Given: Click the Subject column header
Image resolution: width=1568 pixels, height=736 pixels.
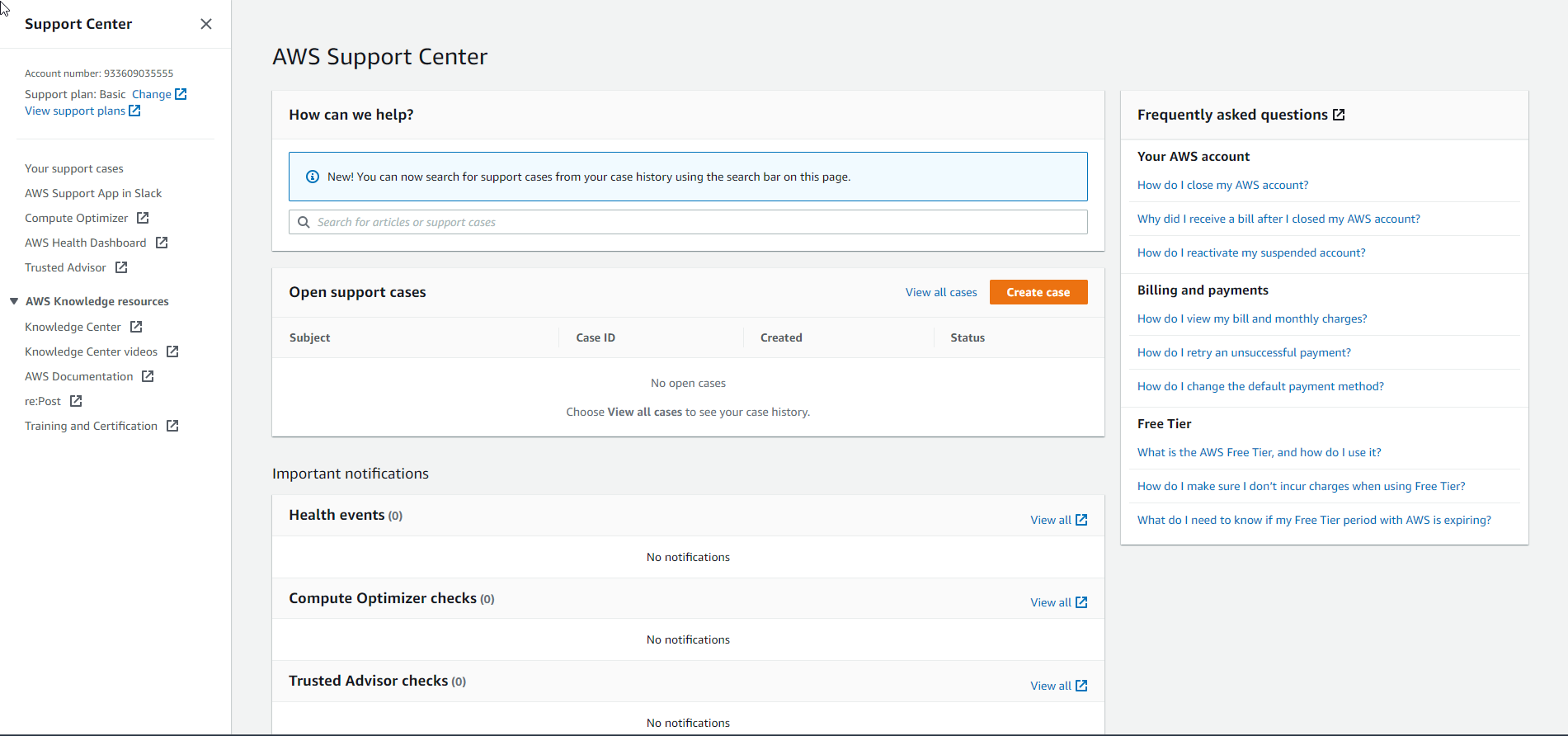Looking at the screenshot, I should 309,337.
